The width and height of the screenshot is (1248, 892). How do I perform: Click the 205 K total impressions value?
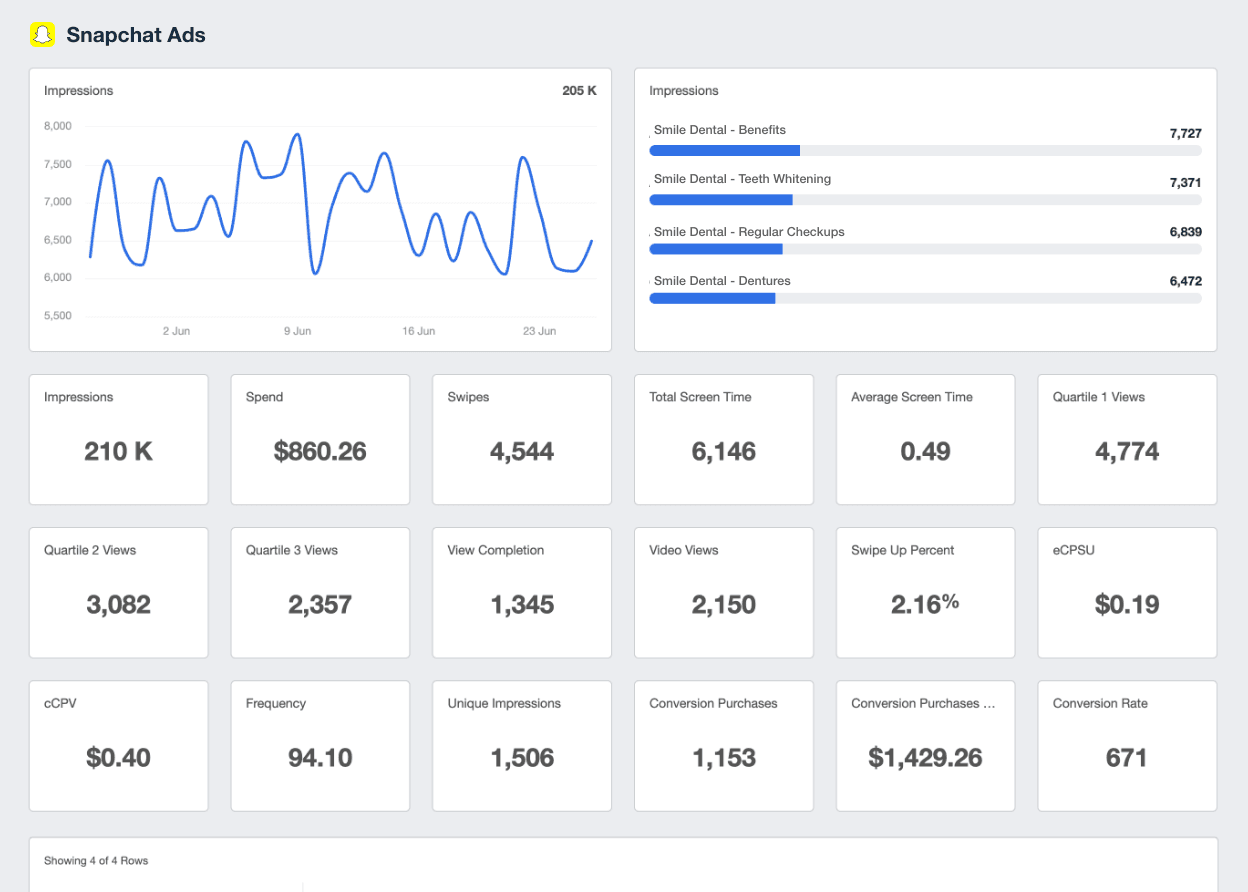[x=578, y=89]
